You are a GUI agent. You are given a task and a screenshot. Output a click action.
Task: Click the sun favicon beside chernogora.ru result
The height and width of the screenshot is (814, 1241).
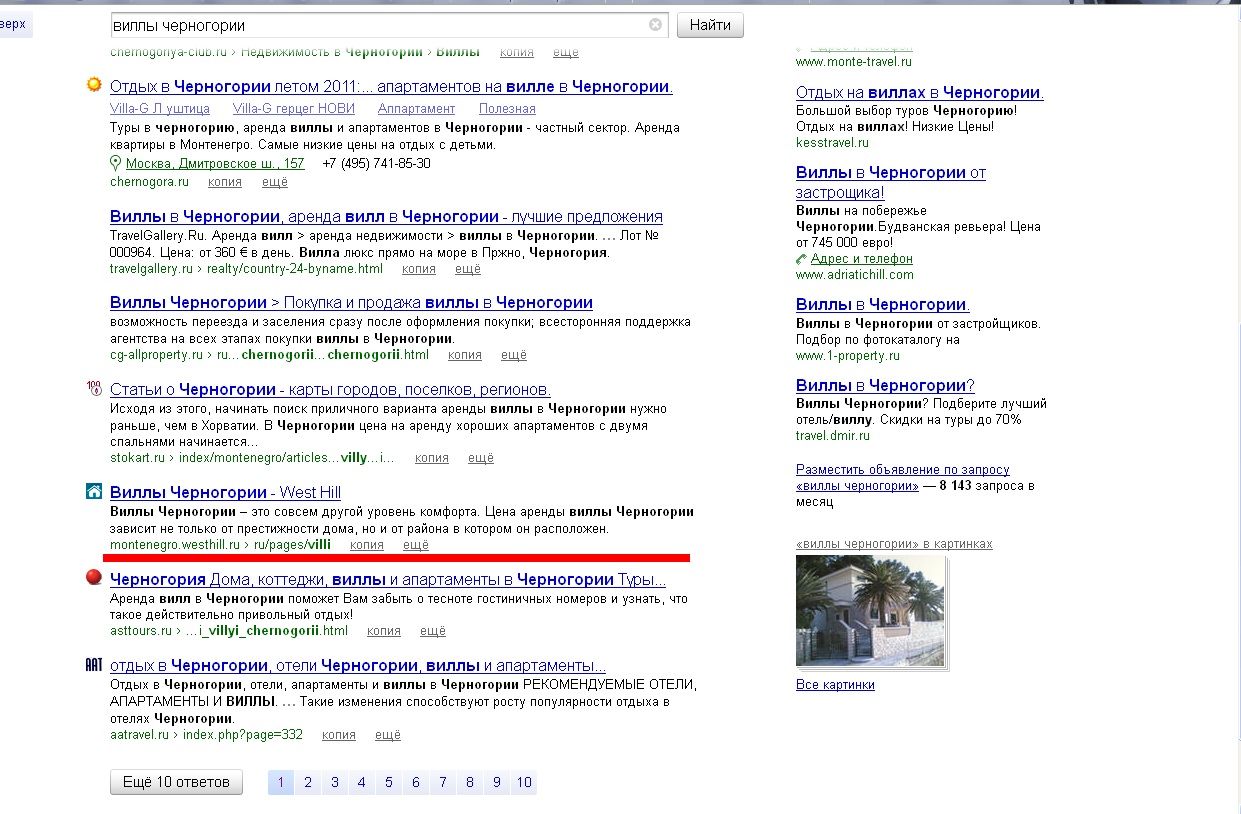pos(94,85)
